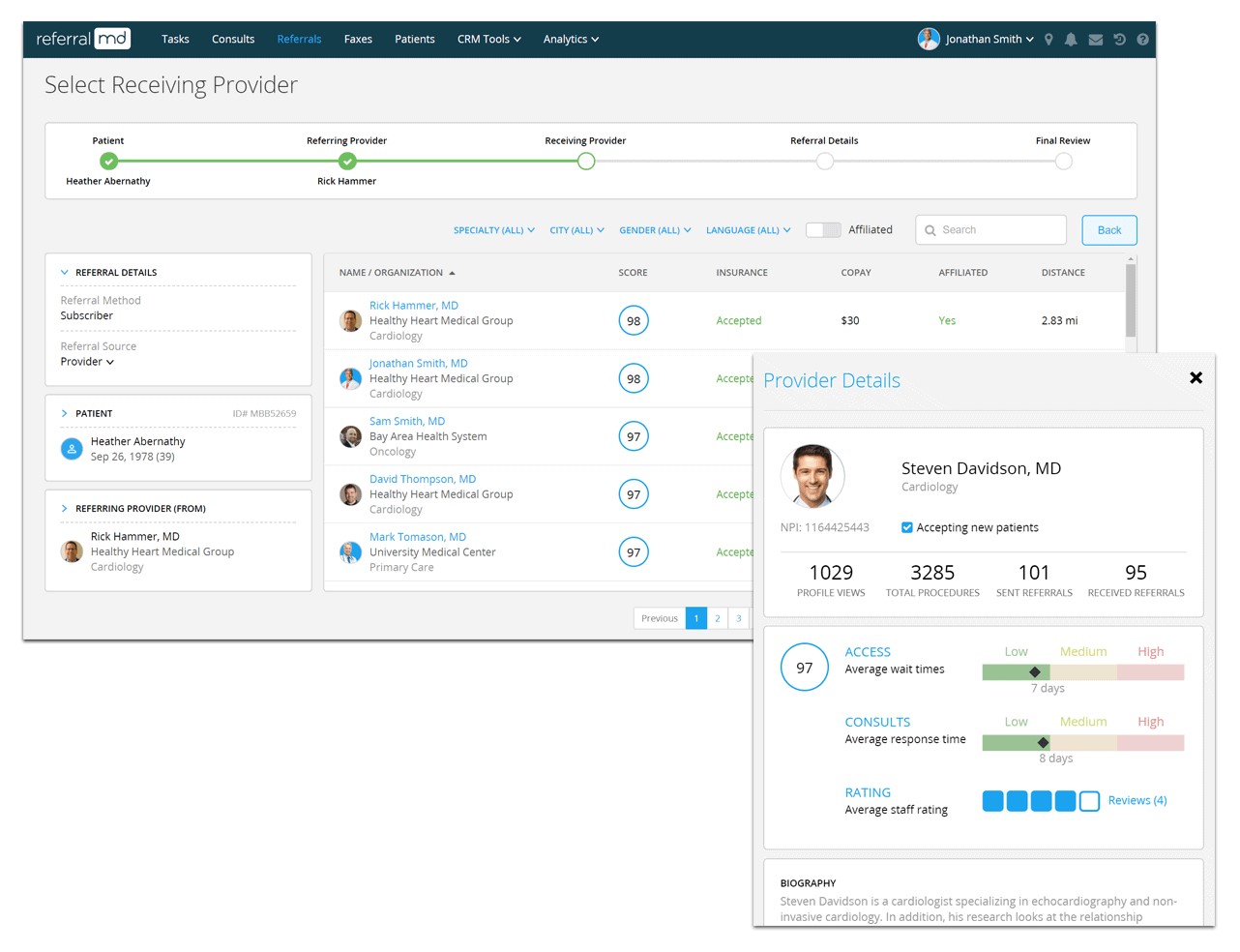This screenshot has width=1240, height=952.
Task: Go to the Patients tab
Action: click(x=415, y=40)
